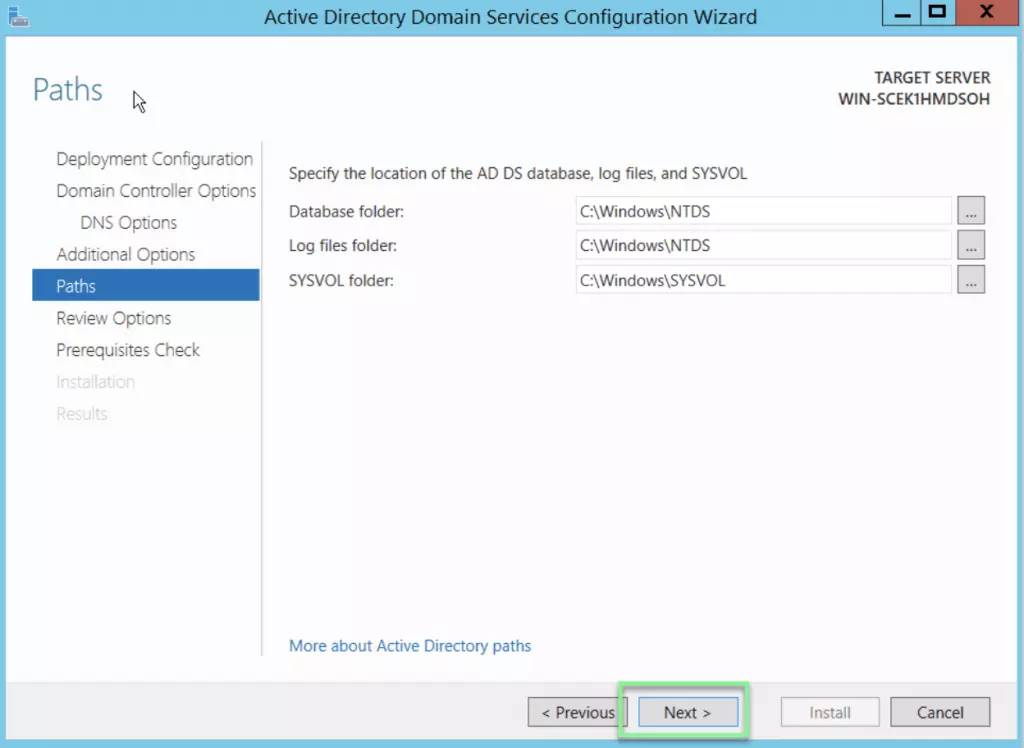The height and width of the screenshot is (748, 1024).
Task: Click into the Database folder path field
Action: coord(763,211)
